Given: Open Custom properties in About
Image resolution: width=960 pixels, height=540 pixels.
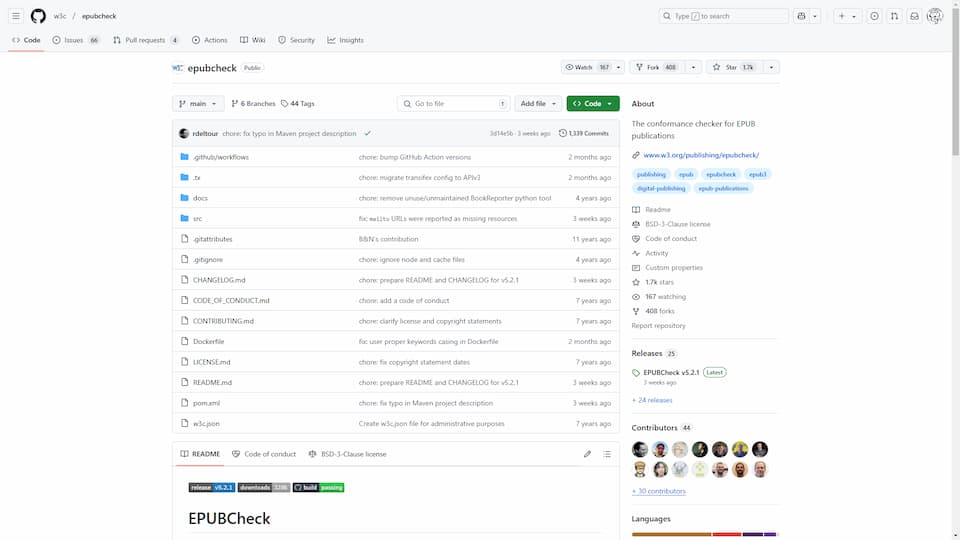Looking at the screenshot, I should 673,268.
